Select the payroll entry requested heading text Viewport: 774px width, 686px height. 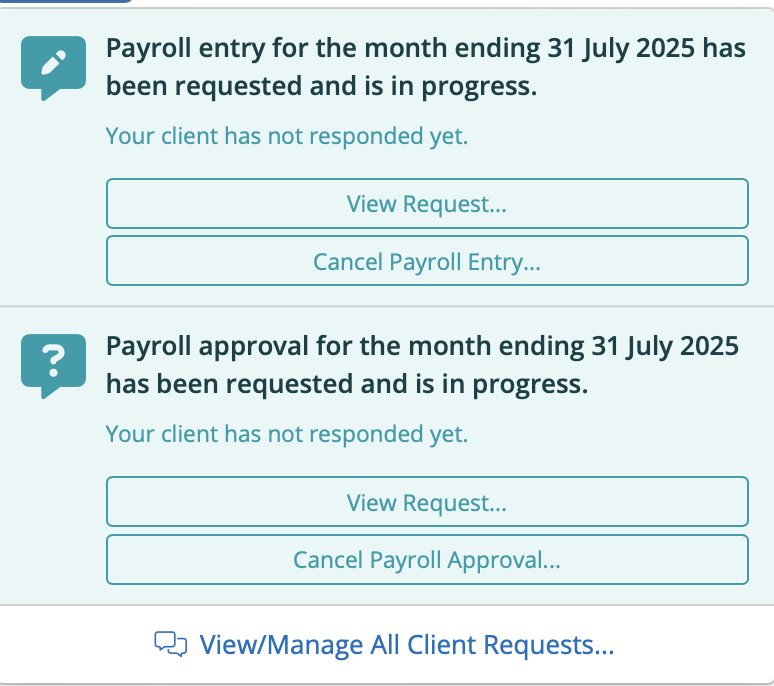click(426, 67)
